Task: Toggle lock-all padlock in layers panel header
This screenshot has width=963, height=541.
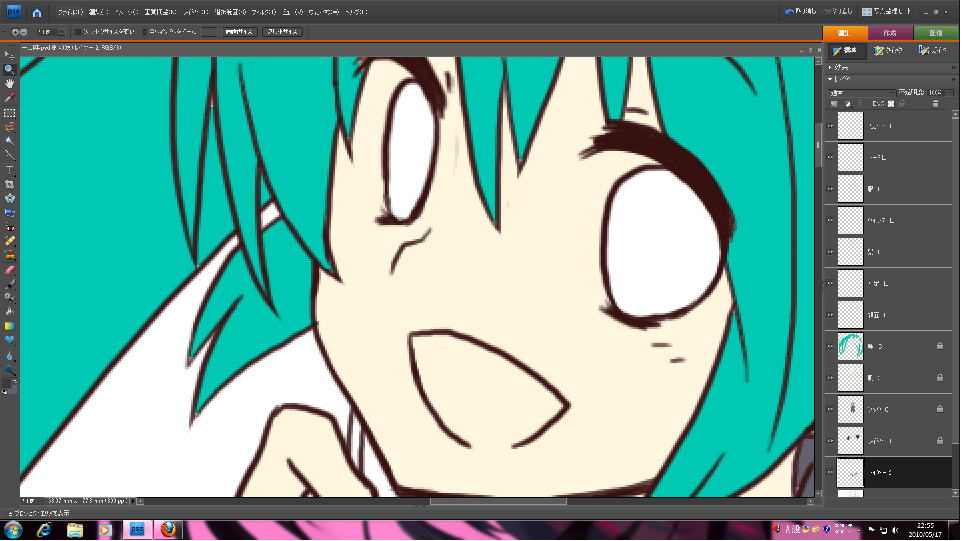Action: click(x=902, y=104)
